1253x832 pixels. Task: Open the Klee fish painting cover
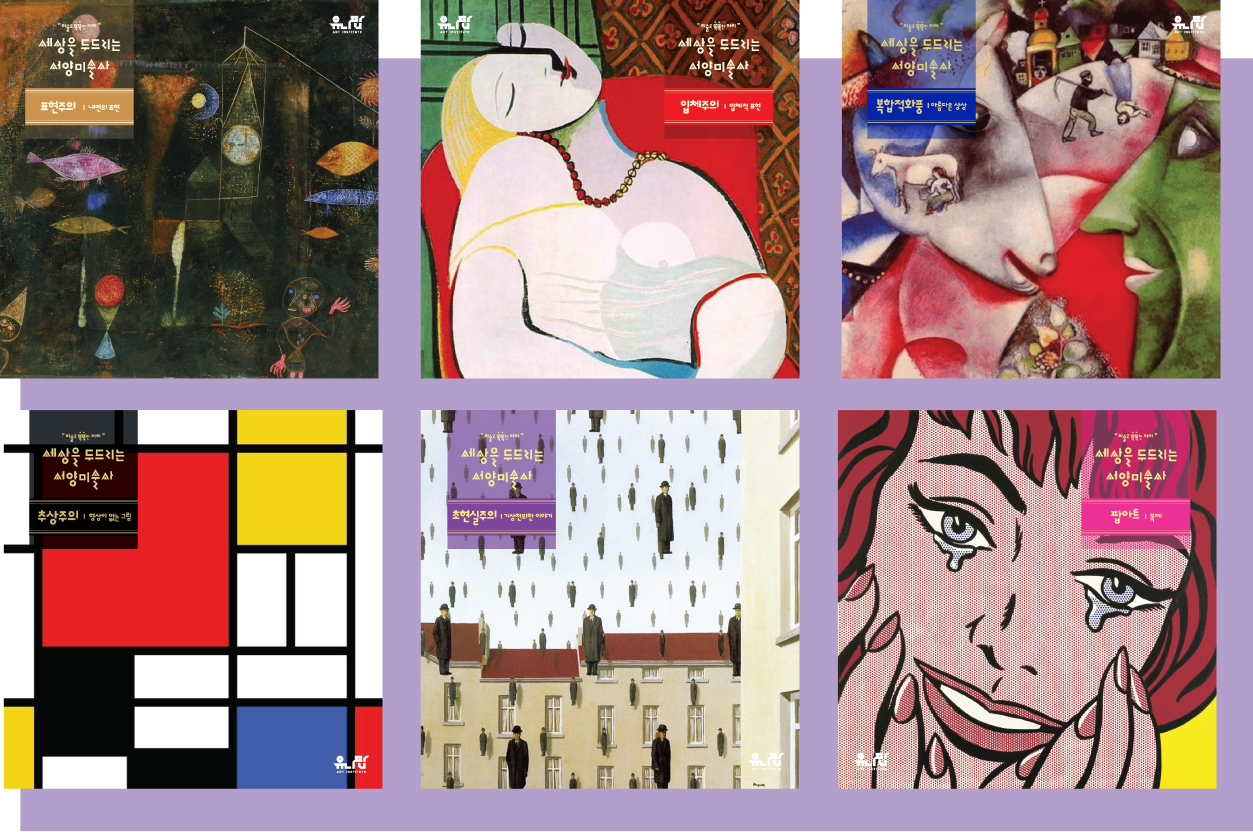[189, 189]
